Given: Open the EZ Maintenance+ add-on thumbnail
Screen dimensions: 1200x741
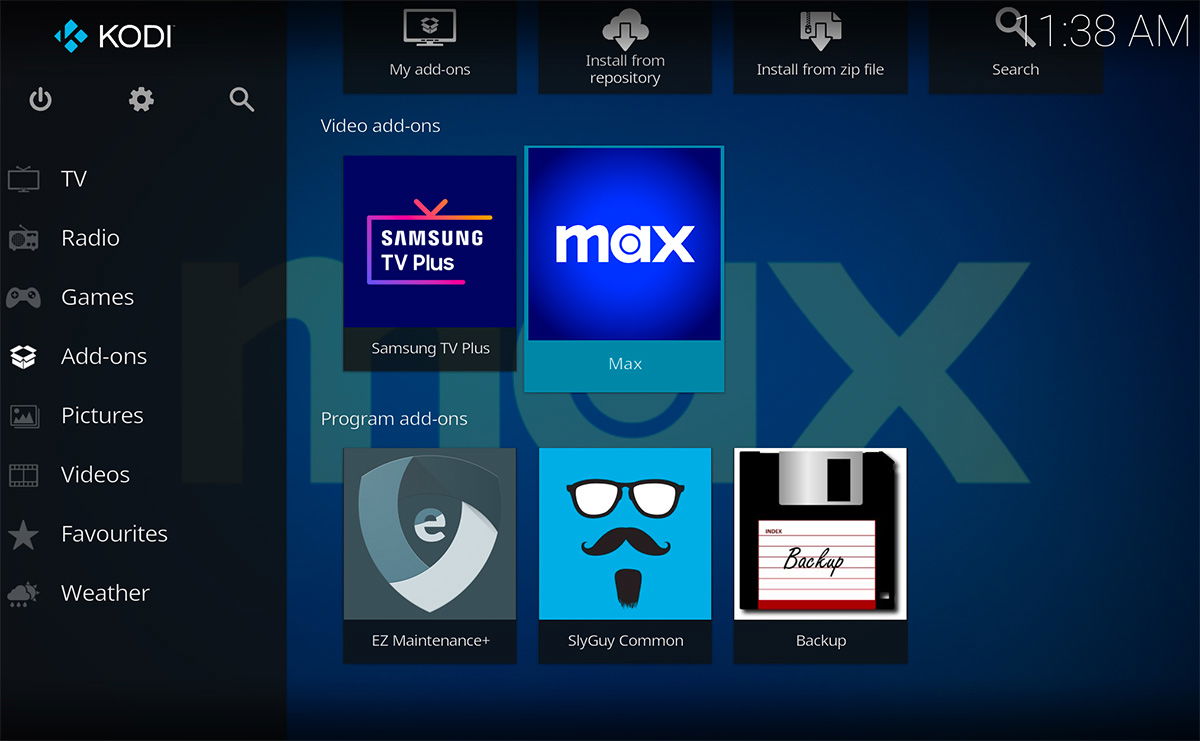Looking at the screenshot, I should [x=430, y=534].
